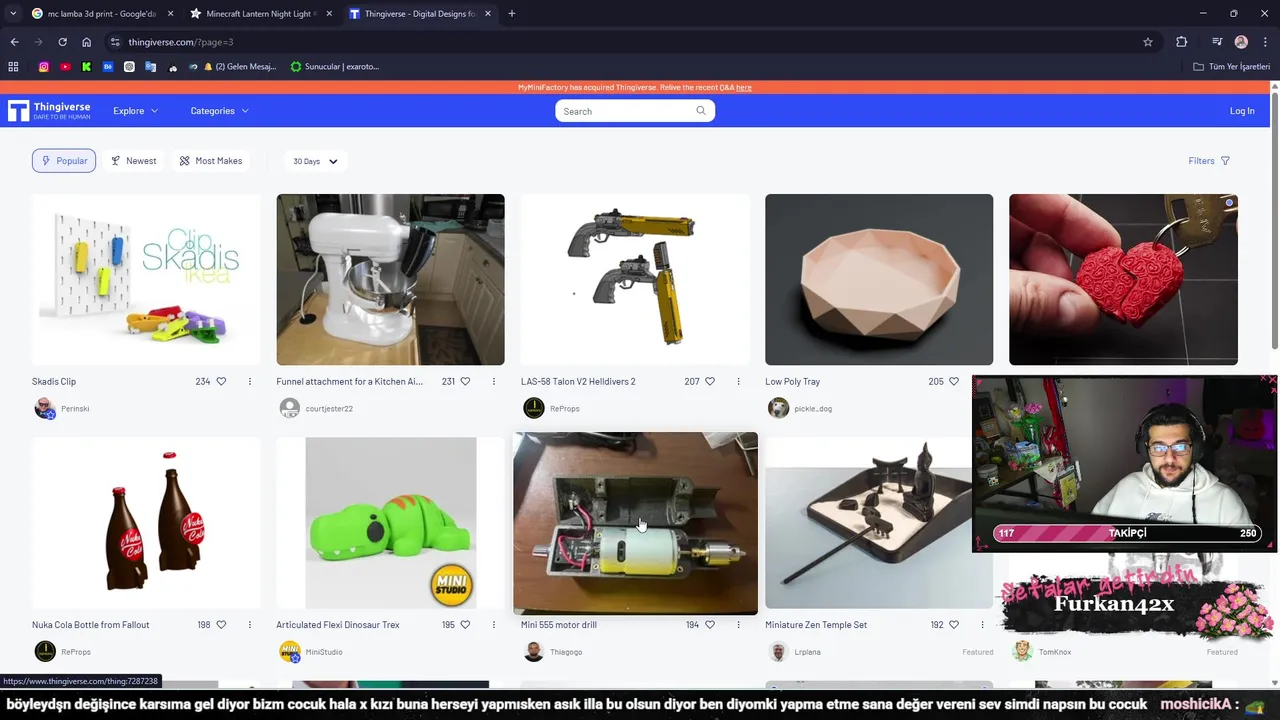Open Sunucular exaroton bookmark
Screen dimensions: 1280x720
(x=335, y=67)
